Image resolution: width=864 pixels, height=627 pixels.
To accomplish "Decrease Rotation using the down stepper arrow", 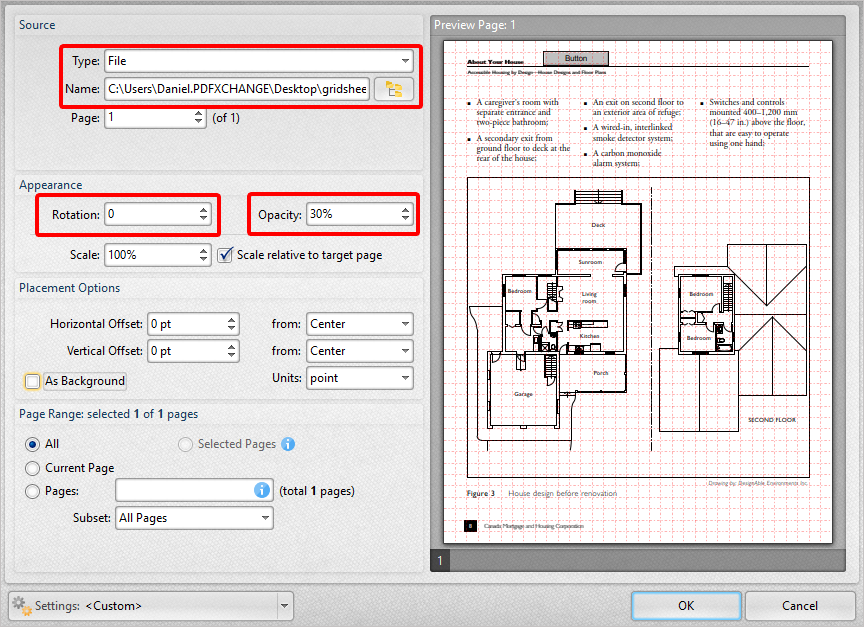I will click(x=204, y=219).
